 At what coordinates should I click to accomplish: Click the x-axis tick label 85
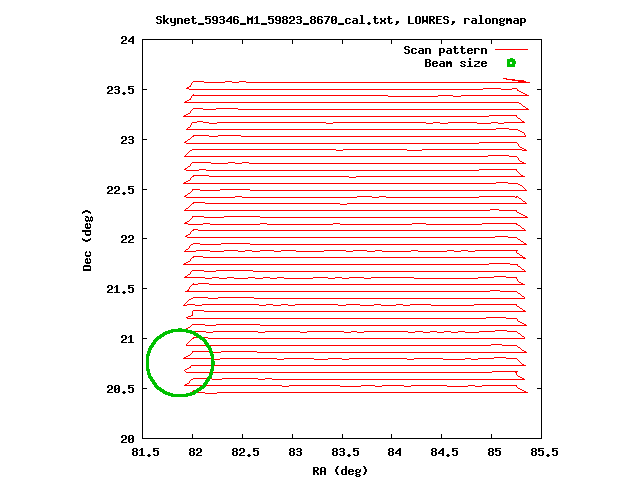(494, 452)
